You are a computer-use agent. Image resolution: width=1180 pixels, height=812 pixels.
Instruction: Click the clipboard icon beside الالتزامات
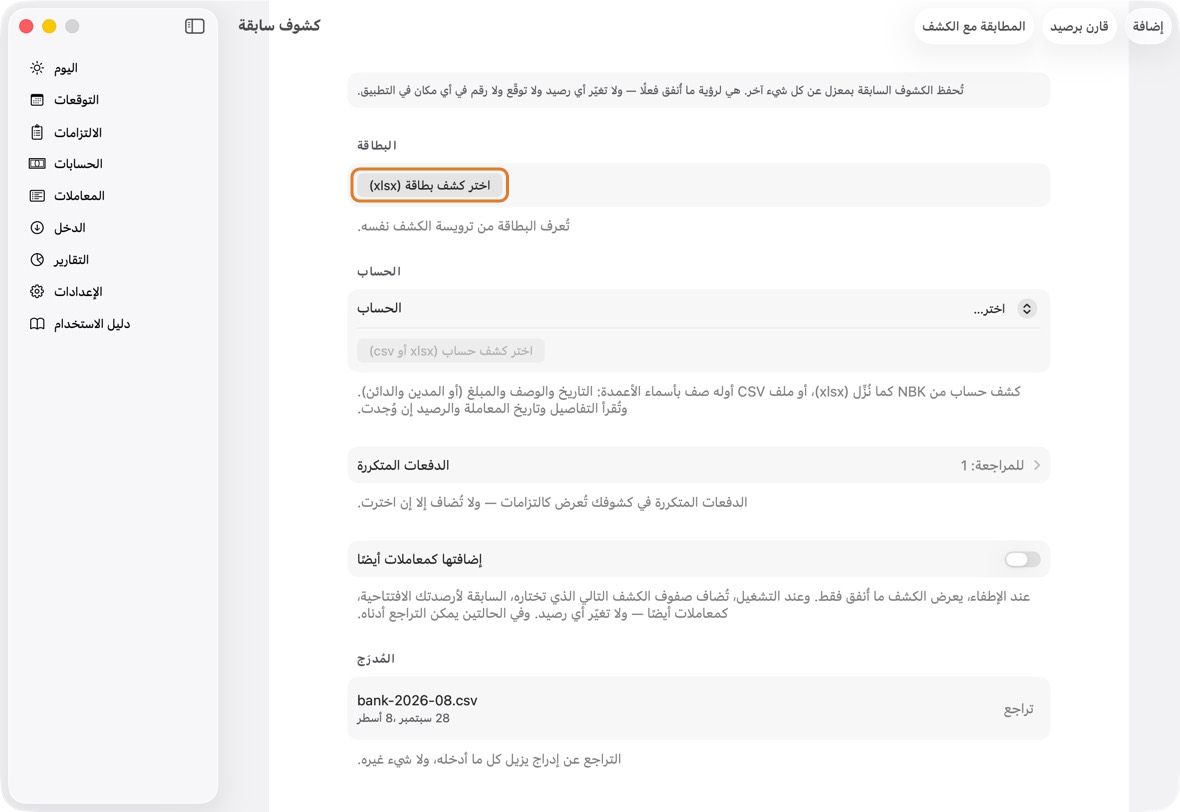pyautogui.click(x=37, y=132)
